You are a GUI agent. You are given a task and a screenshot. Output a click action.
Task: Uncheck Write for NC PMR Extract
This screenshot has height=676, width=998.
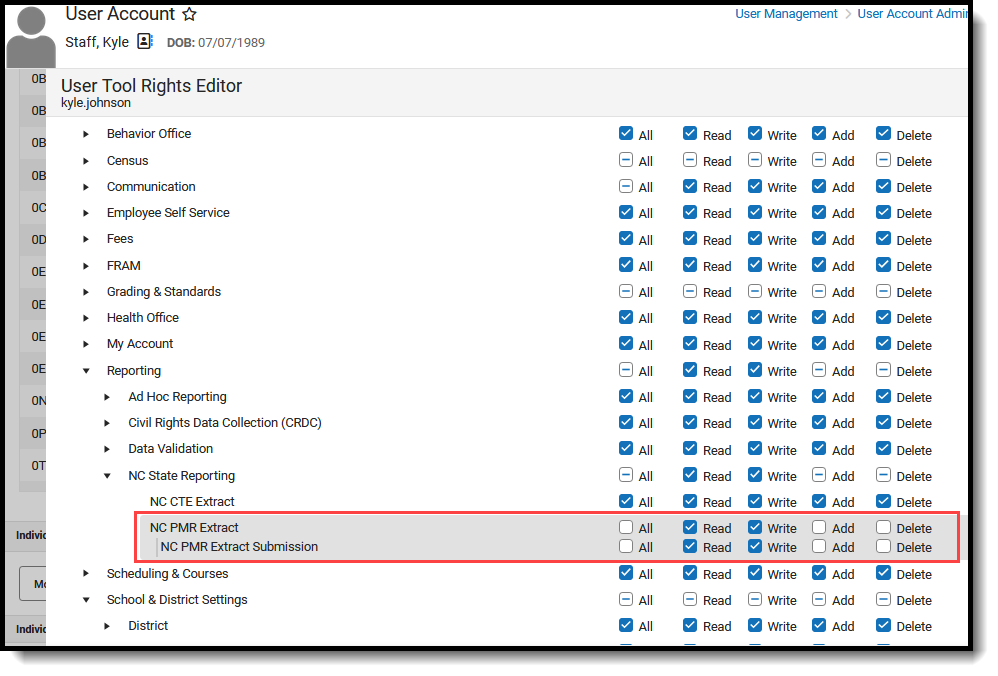point(755,527)
